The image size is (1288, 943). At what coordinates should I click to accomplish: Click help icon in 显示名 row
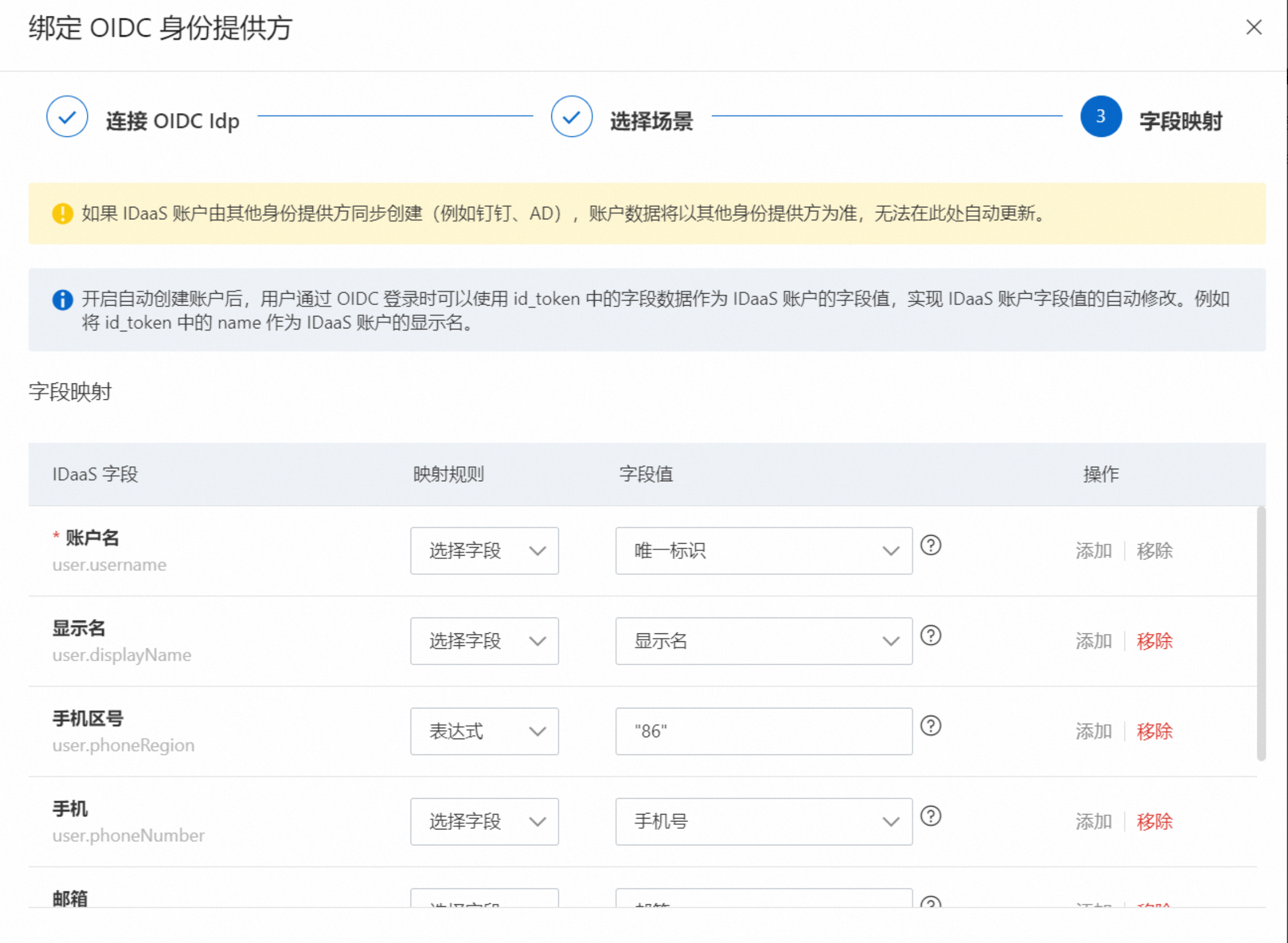931,635
